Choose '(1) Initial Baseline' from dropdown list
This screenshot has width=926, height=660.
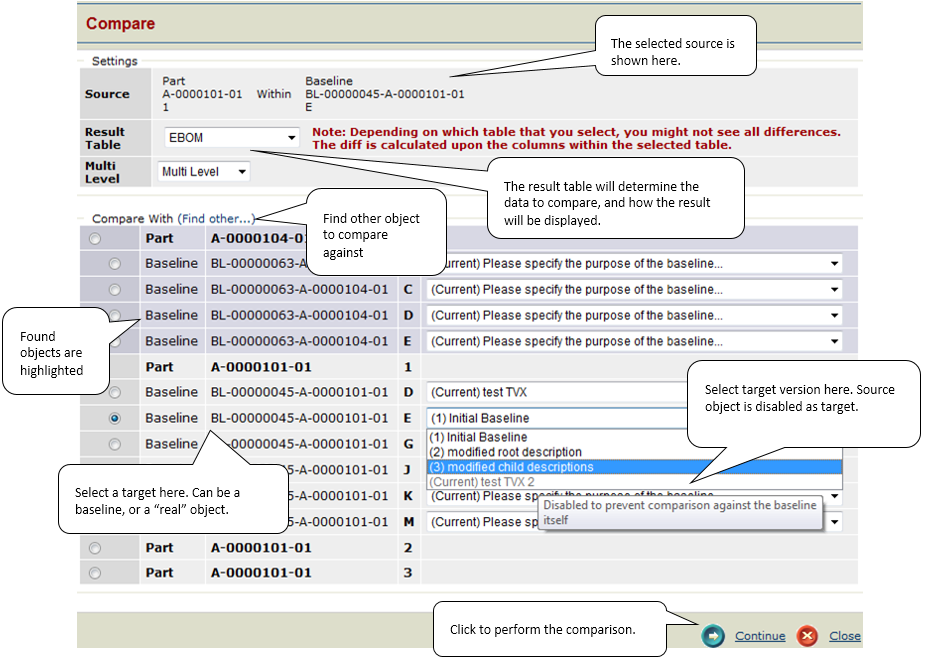tap(478, 437)
